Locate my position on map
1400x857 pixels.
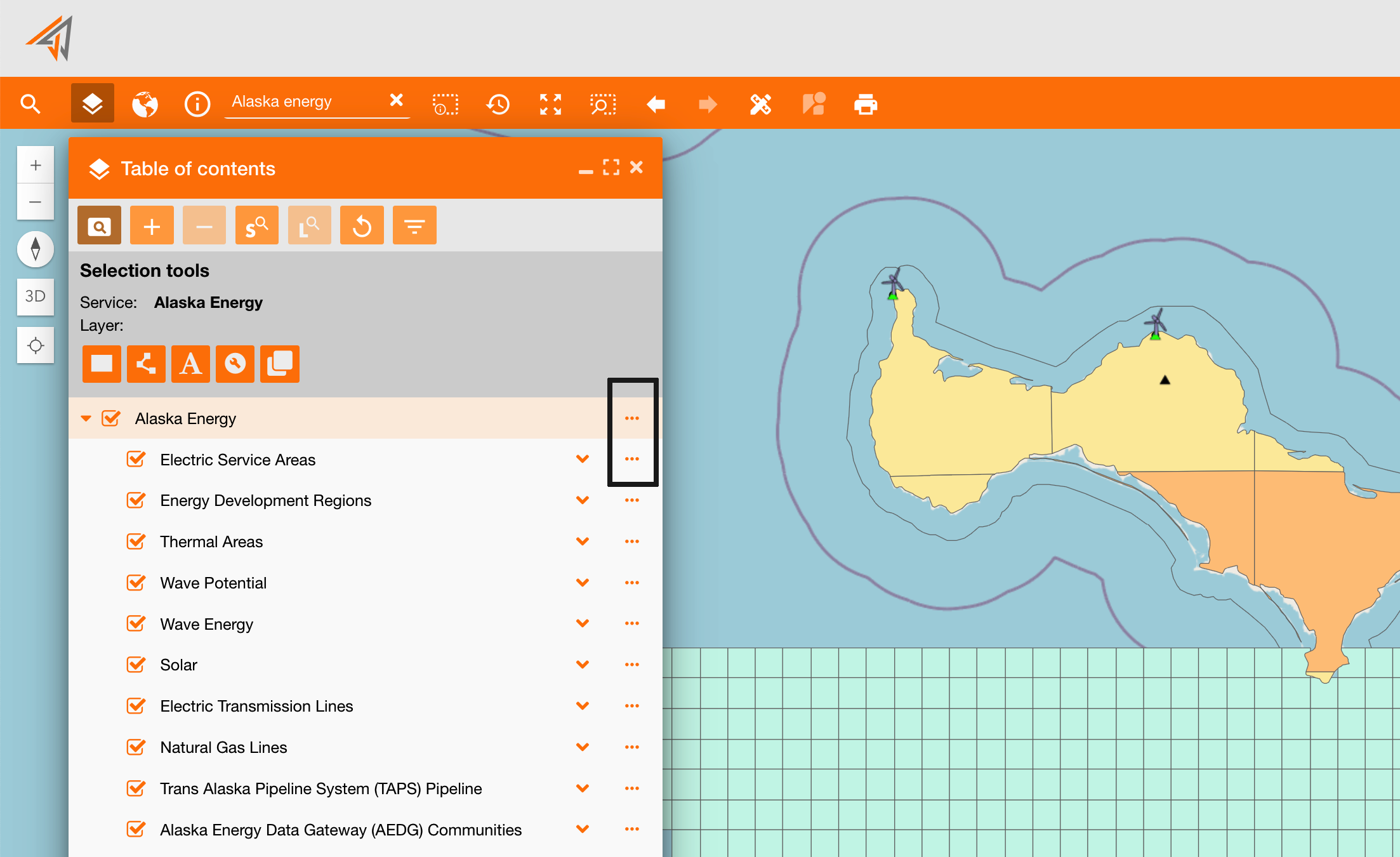36,345
